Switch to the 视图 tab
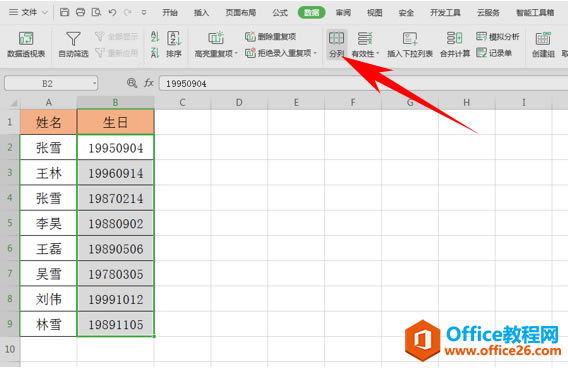The width and height of the screenshot is (568, 368). click(375, 13)
